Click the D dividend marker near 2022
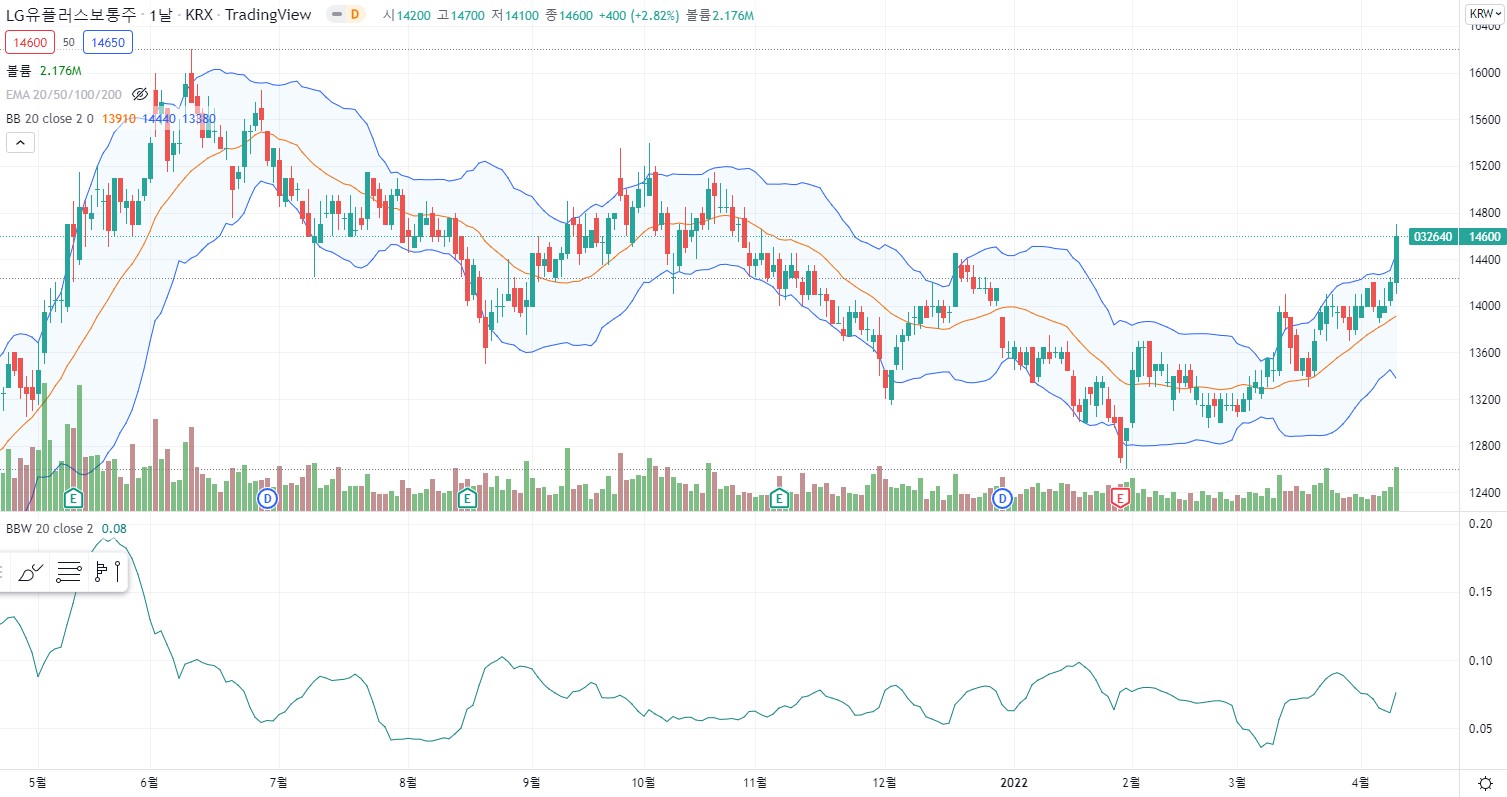This screenshot has height=797, width=1507. point(1003,497)
